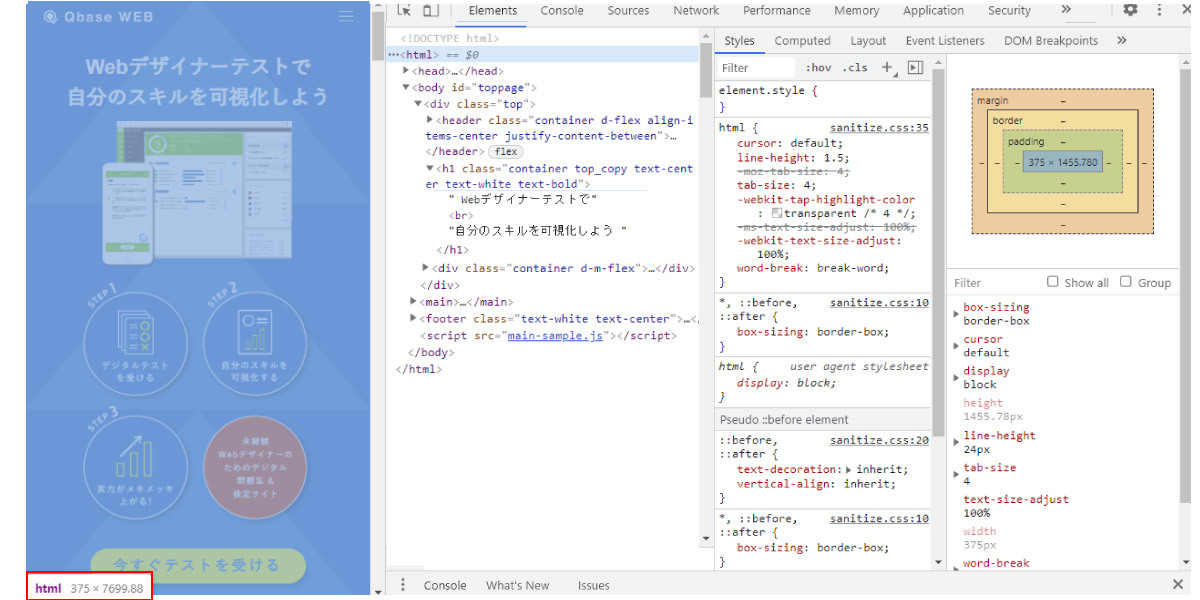Click the green test-start button on page
The height and width of the screenshot is (600, 1200).
[197, 565]
